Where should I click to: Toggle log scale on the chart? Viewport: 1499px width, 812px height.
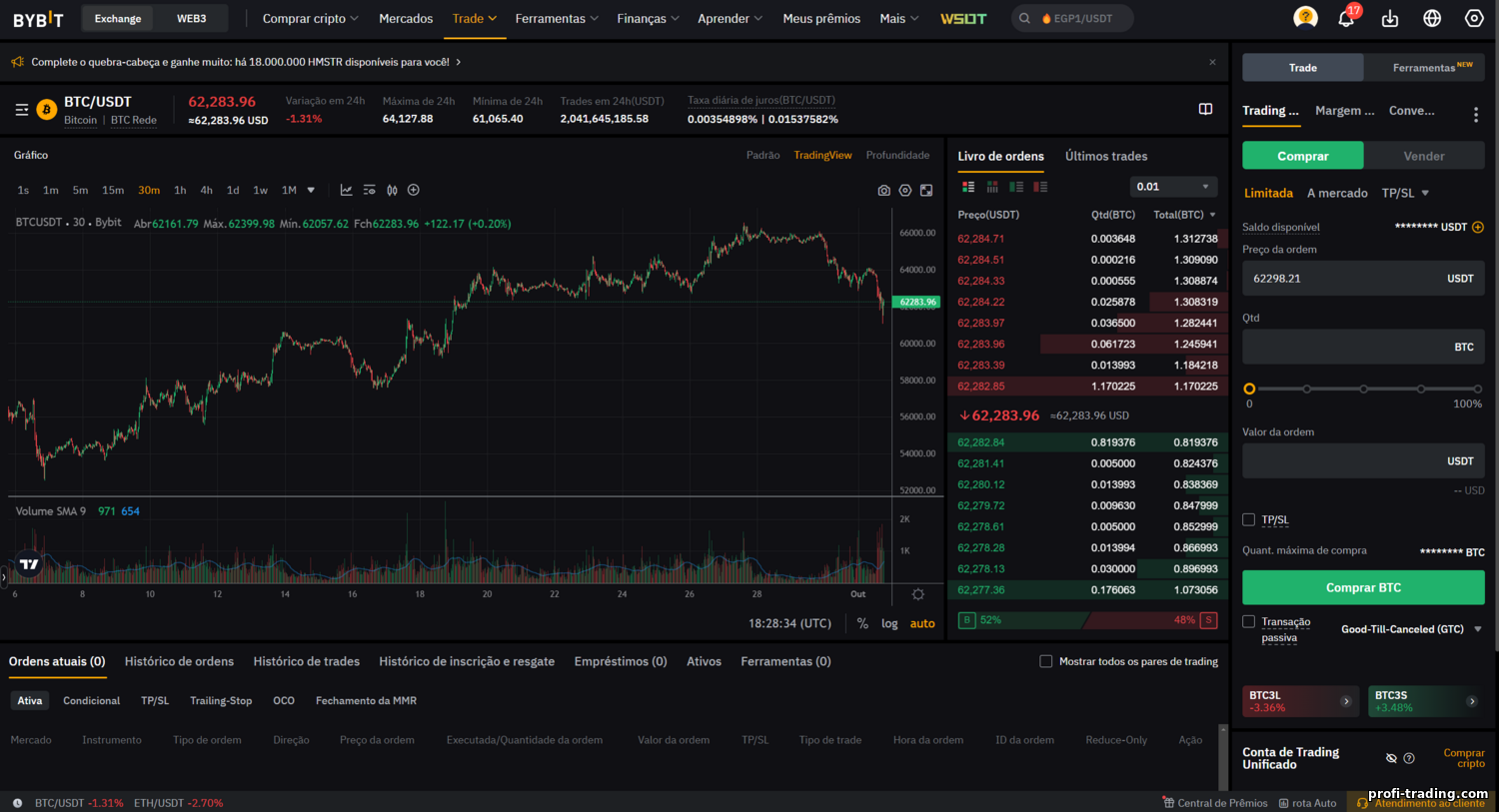coord(889,623)
